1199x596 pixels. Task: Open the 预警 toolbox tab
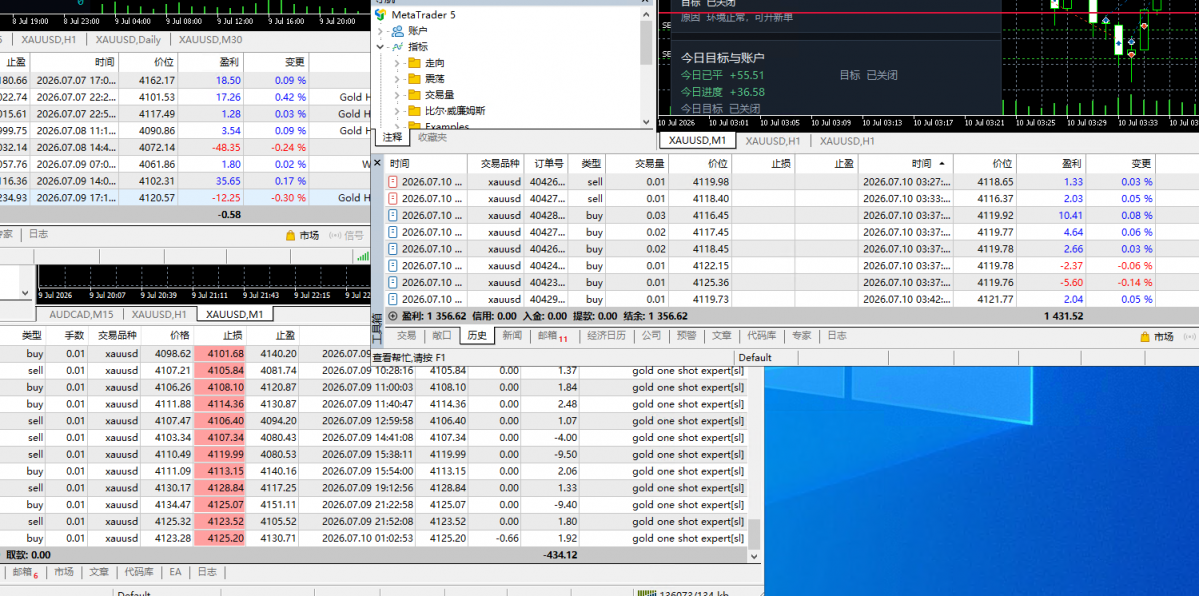[687, 336]
